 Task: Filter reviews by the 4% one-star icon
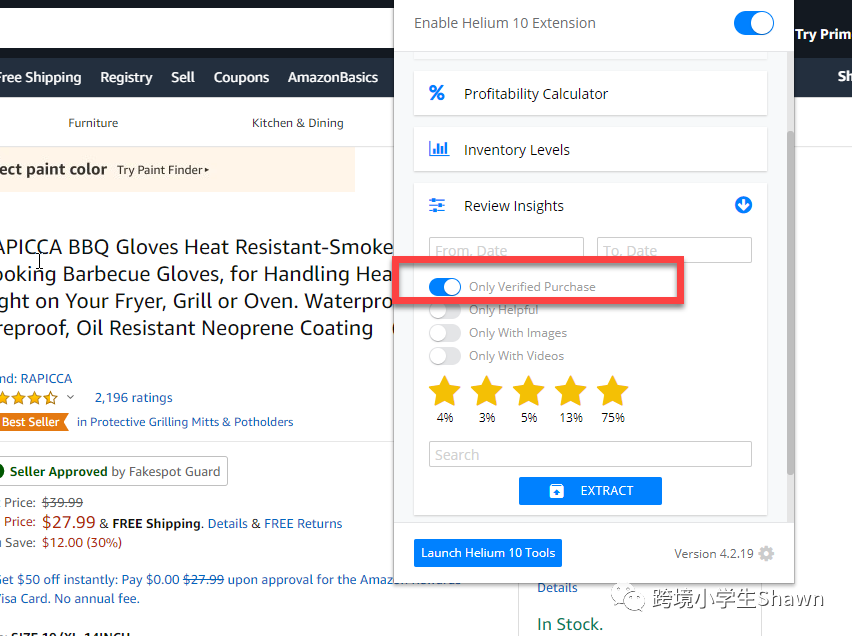click(444, 392)
